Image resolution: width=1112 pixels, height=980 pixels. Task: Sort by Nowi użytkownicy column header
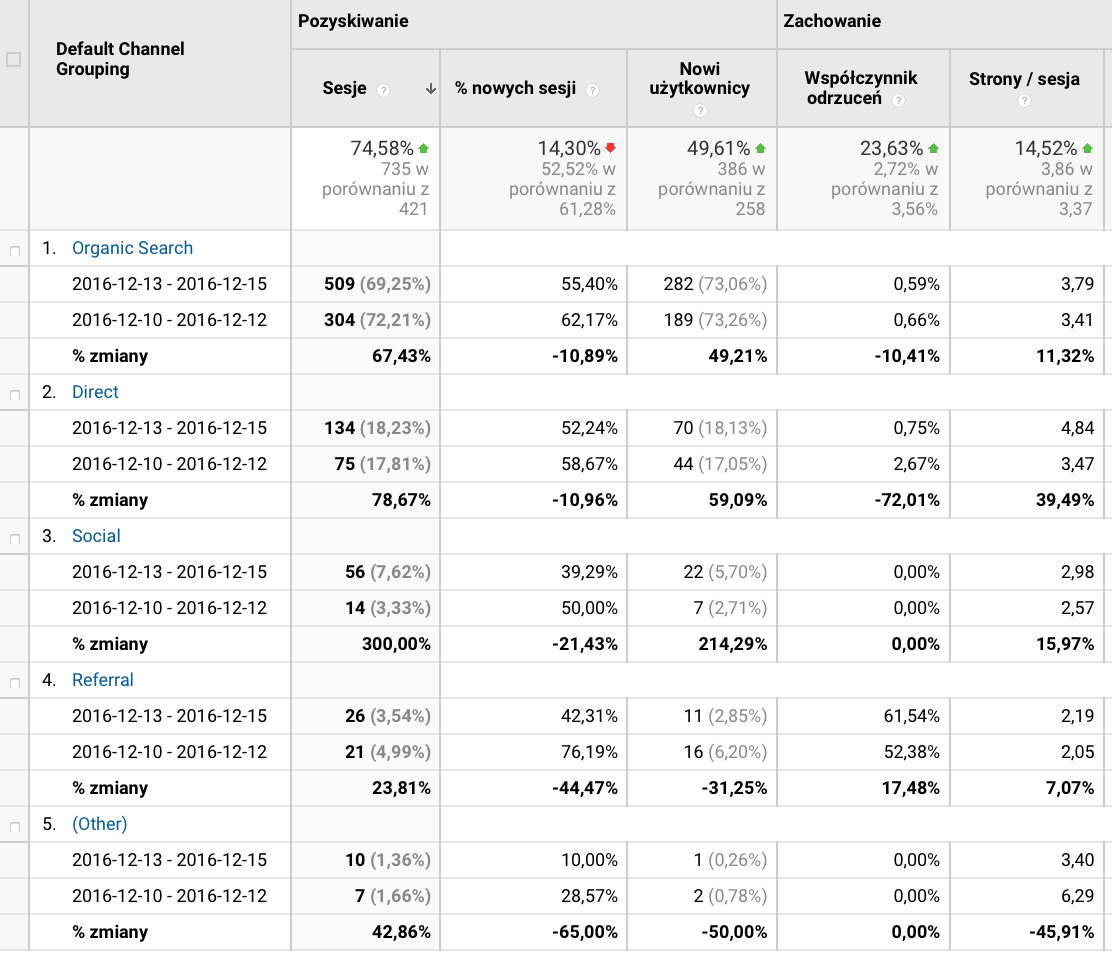click(x=700, y=78)
